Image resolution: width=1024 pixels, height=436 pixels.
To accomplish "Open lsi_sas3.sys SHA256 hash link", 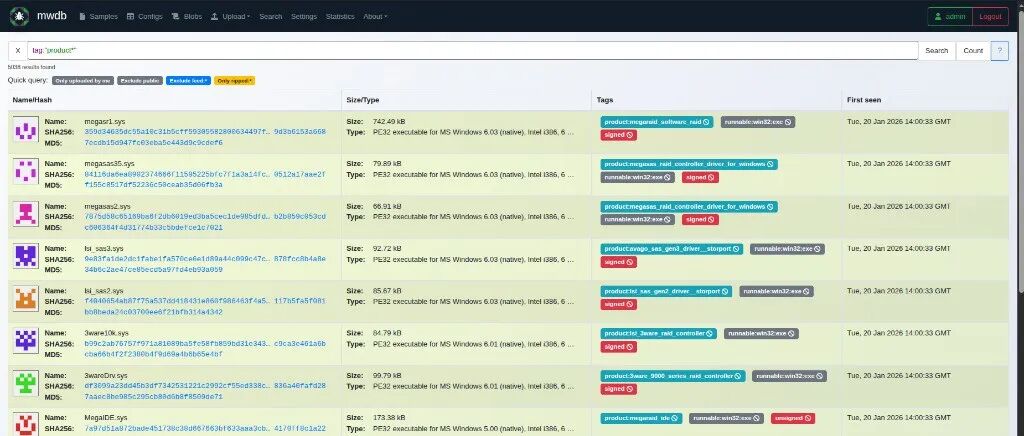I will (205, 259).
